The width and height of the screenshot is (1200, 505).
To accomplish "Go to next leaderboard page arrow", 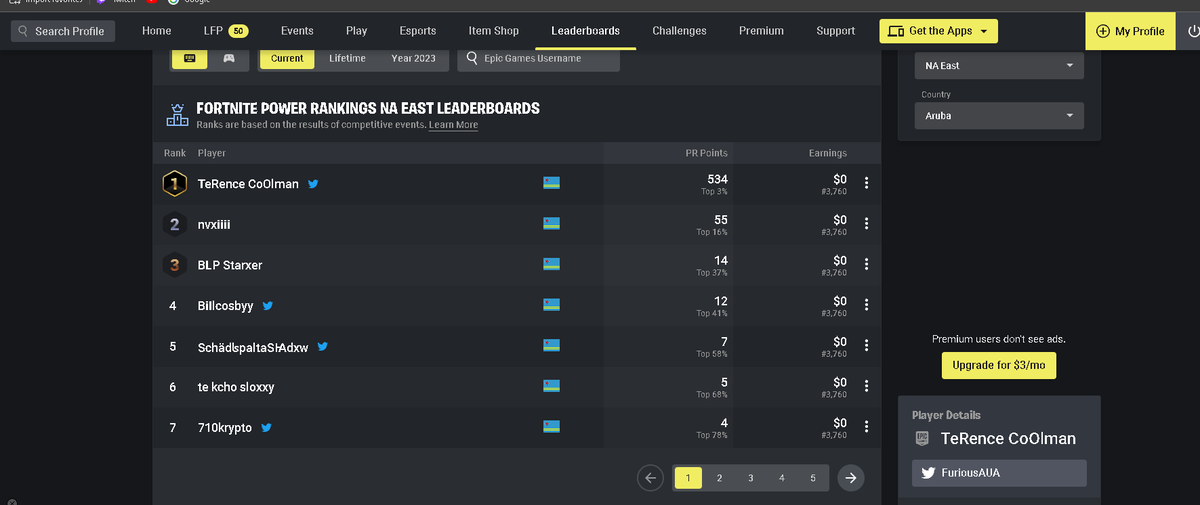I will pos(850,478).
